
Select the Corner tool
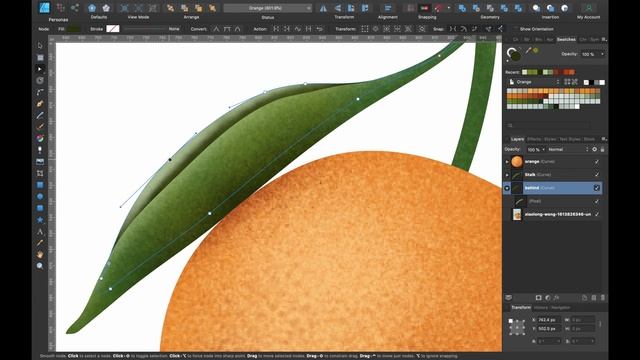(40, 92)
